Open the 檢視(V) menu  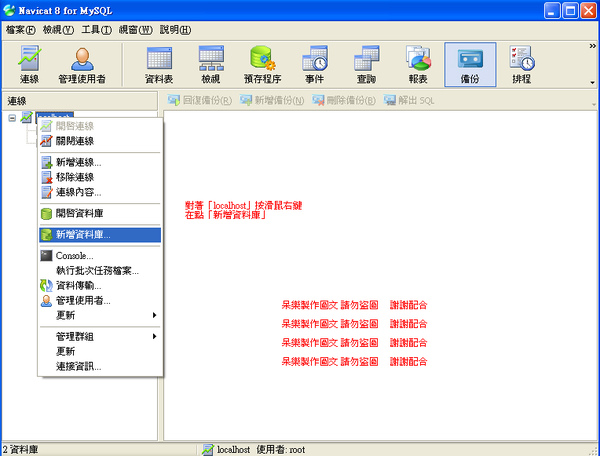click(x=58, y=30)
